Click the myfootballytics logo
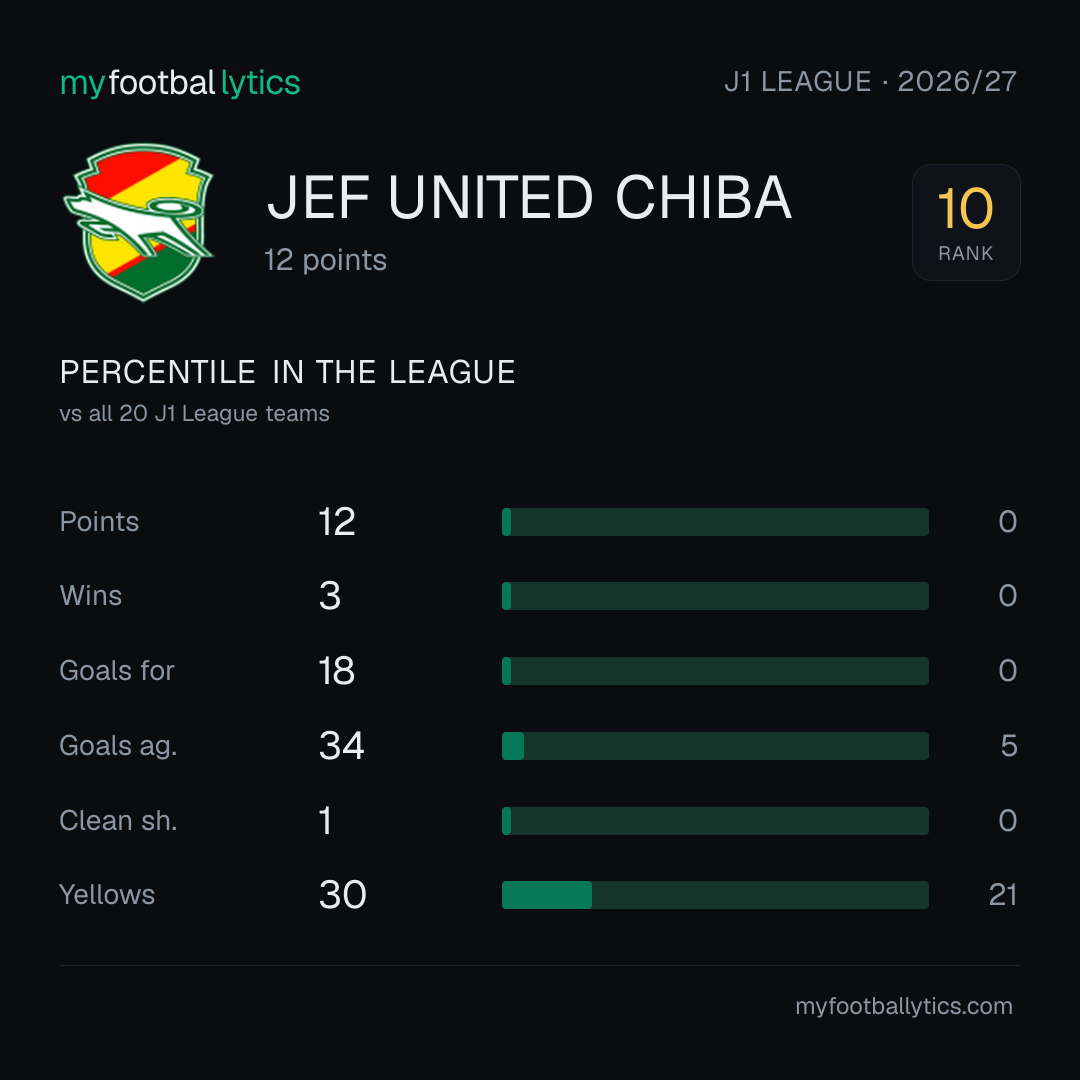 pyautogui.click(x=180, y=83)
